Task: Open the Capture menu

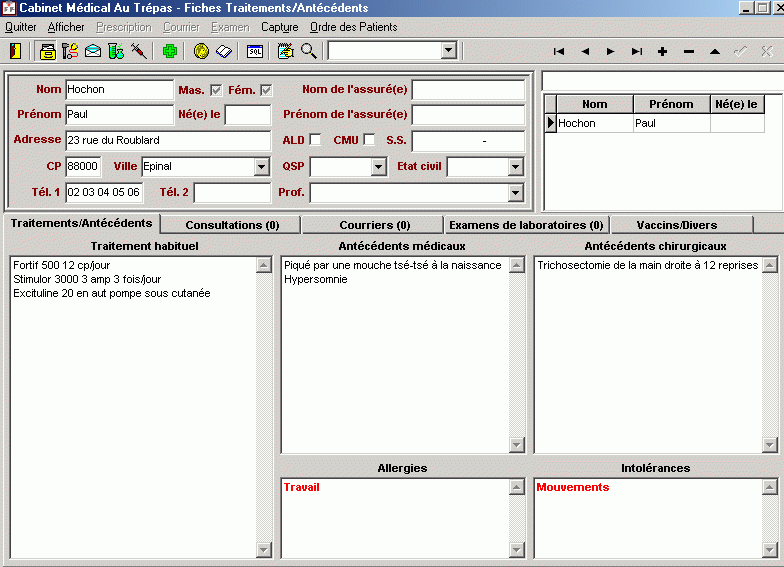Action: tap(280, 27)
